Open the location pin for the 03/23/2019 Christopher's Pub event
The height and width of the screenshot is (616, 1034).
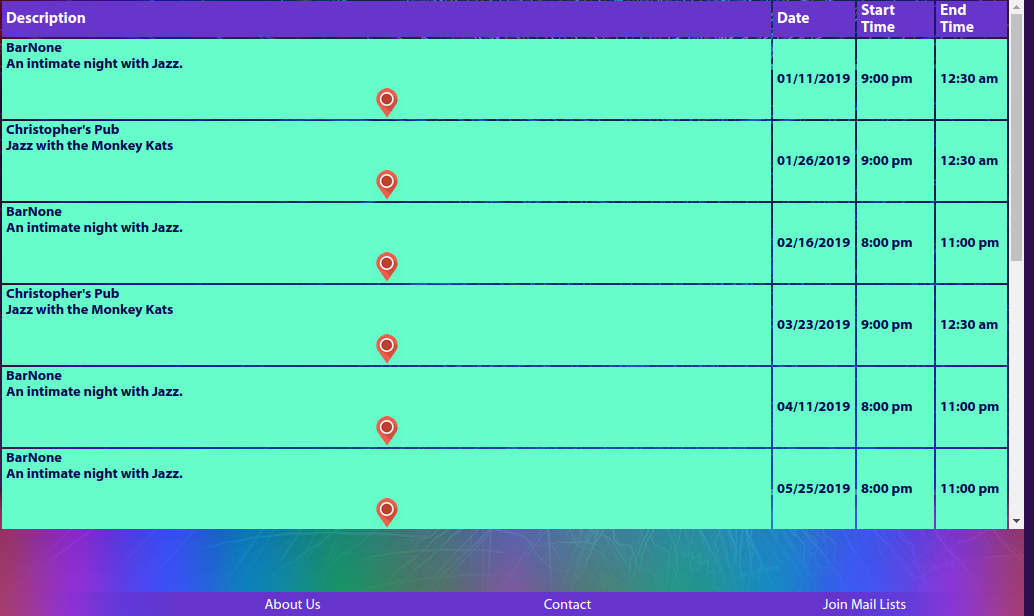pos(387,347)
